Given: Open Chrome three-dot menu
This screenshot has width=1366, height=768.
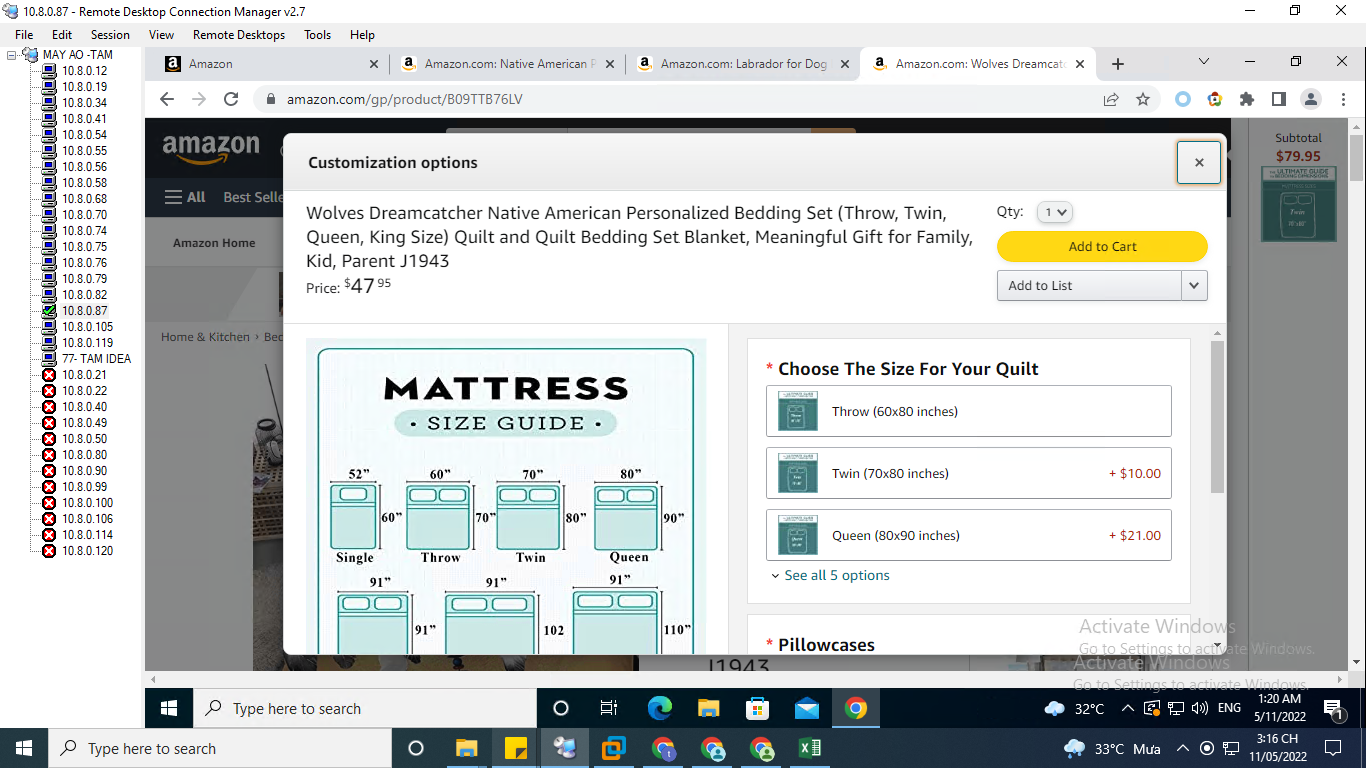Looking at the screenshot, I should point(1342,99).
